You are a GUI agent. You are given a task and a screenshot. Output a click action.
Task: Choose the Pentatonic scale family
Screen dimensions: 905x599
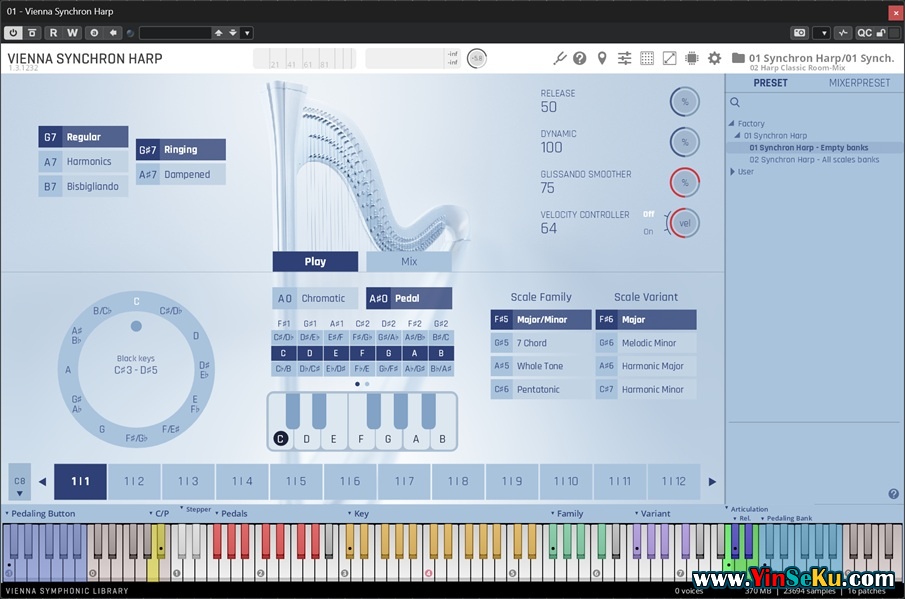coord(541,389)
